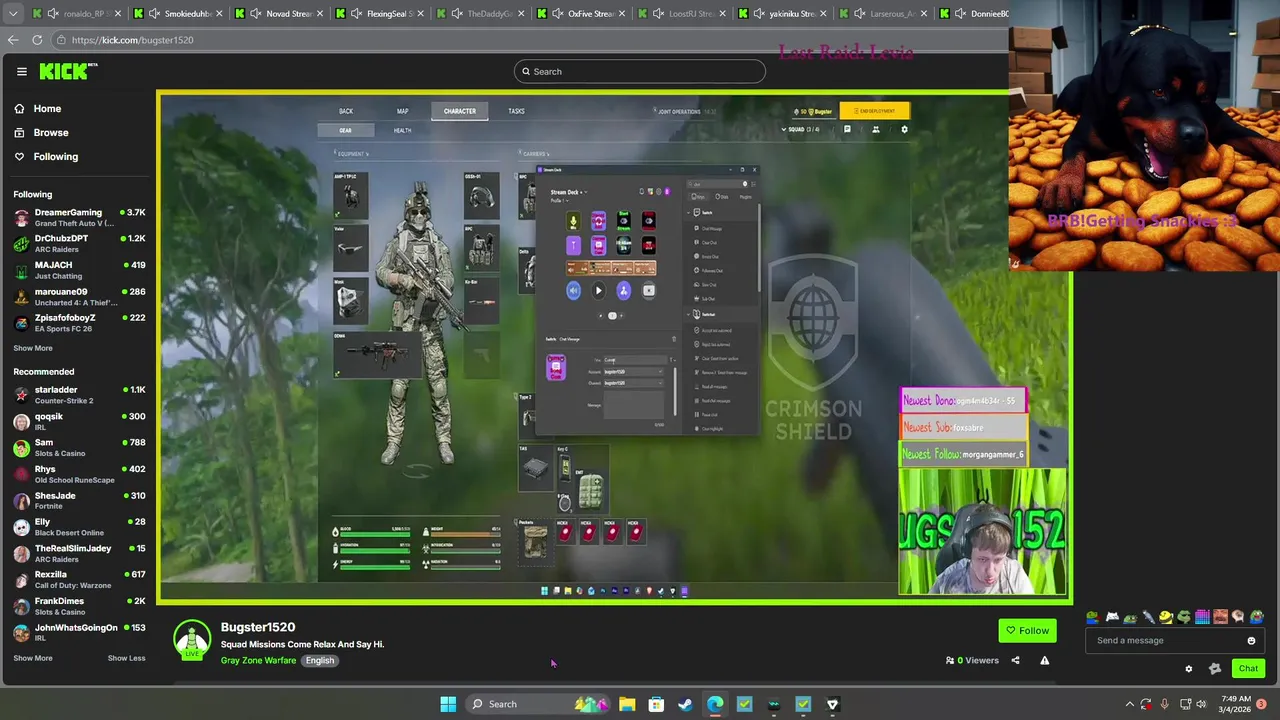
Task: Open the Gray Zone Warfare category link
Action: (258, 660)
